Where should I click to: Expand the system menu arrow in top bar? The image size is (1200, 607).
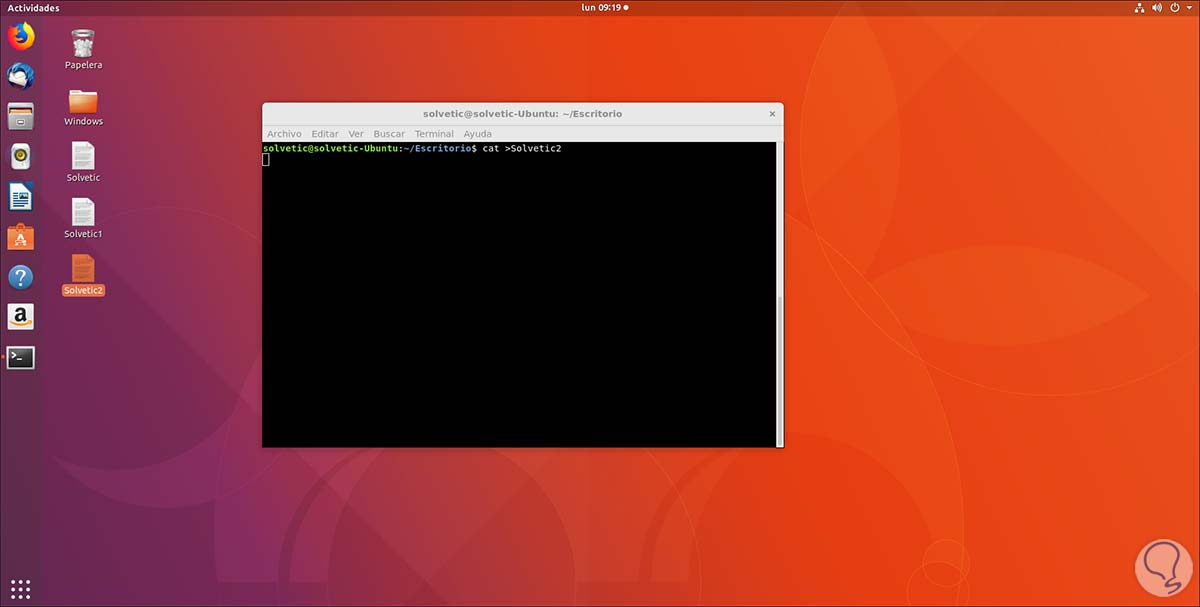click(x=1188, y=8)
